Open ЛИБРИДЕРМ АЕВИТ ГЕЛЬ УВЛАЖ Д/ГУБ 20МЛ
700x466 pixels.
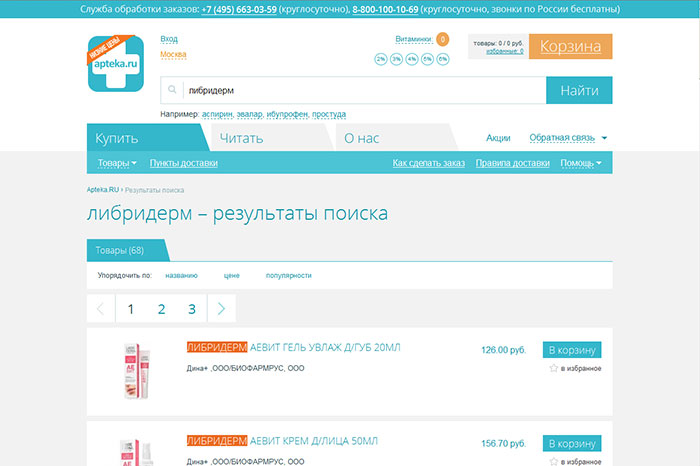pyautogui.click(x=293, y=347)
